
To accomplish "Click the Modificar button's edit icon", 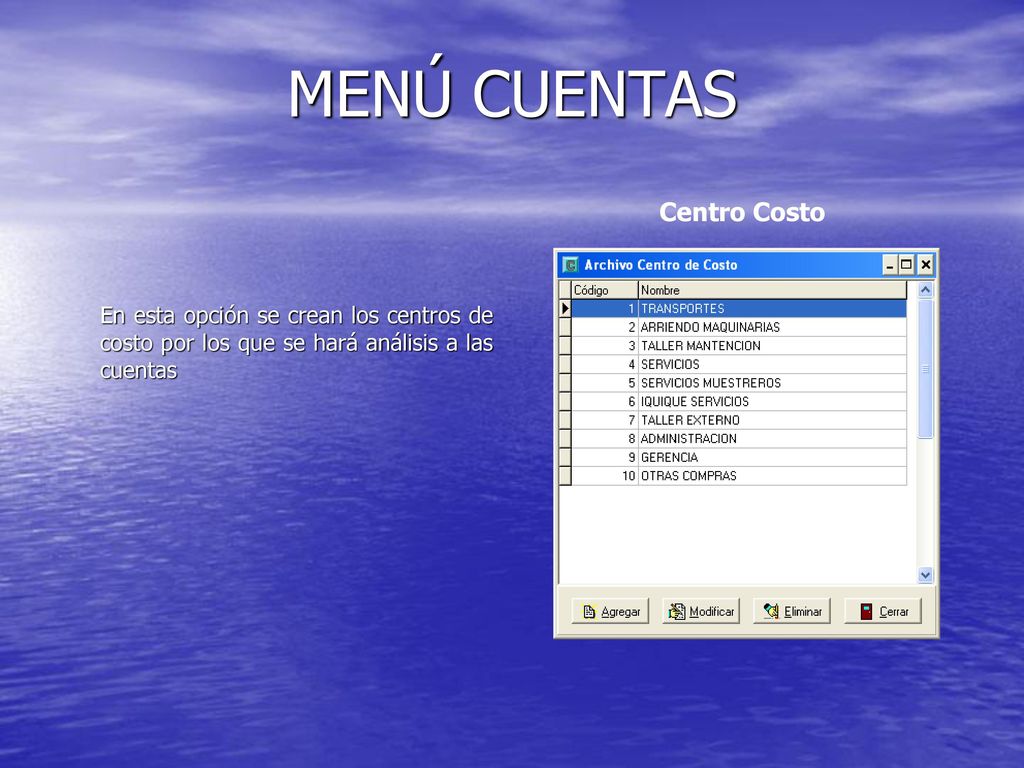I will pos(677,611).
